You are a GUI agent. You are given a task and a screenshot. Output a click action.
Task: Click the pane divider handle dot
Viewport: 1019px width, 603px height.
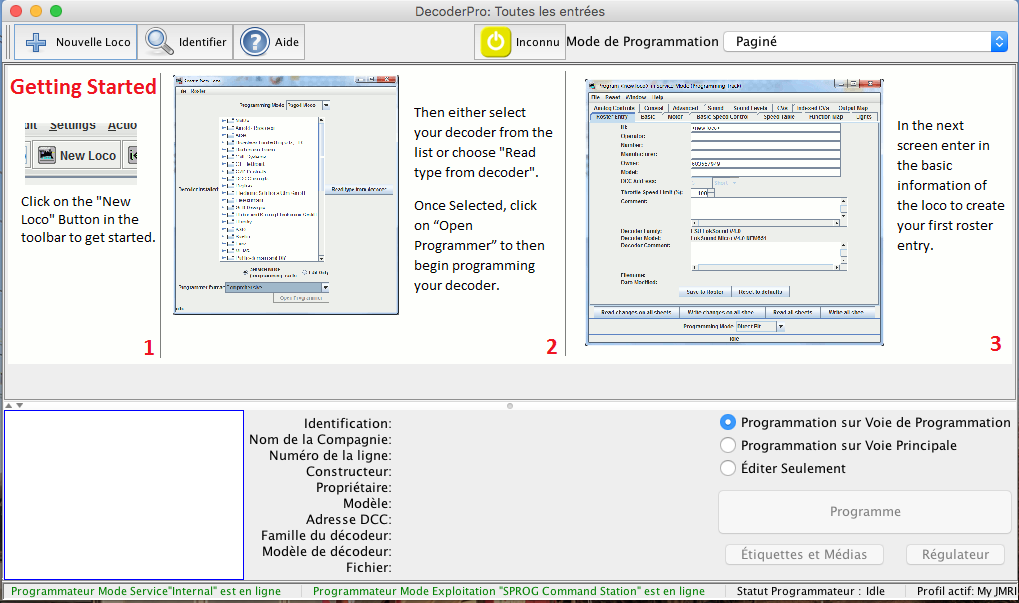point(510,406)
